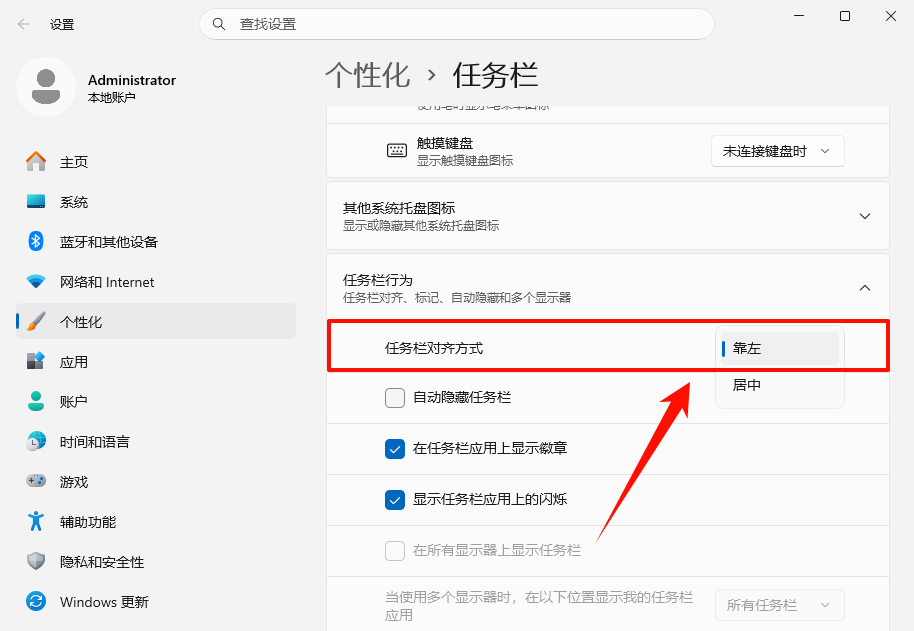Open 系统 settings category
This screenshot has height=631, width=914.
click(156, 202)
